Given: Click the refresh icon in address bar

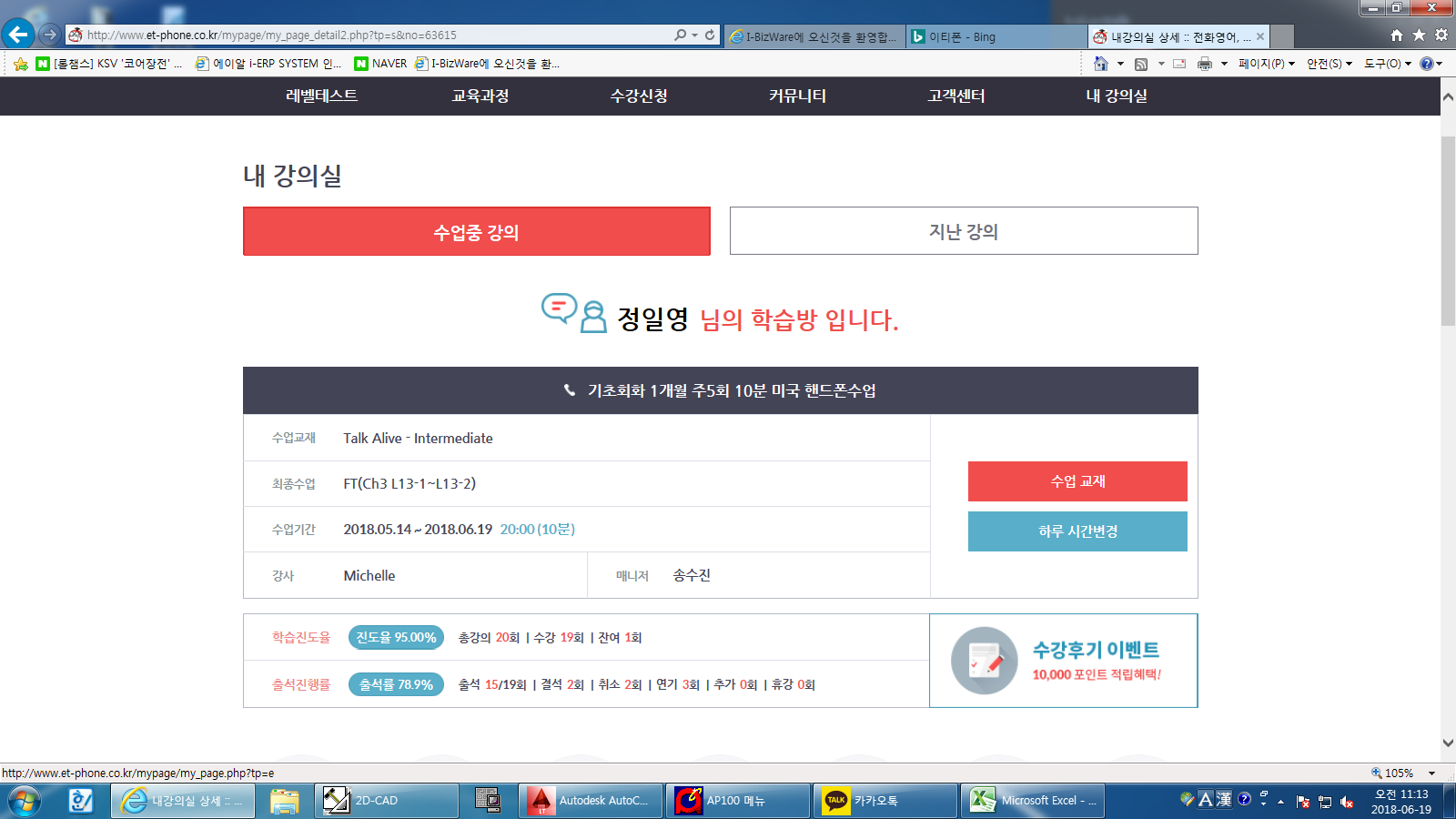Looking at the screenshot, I should (x=710, y=35).
